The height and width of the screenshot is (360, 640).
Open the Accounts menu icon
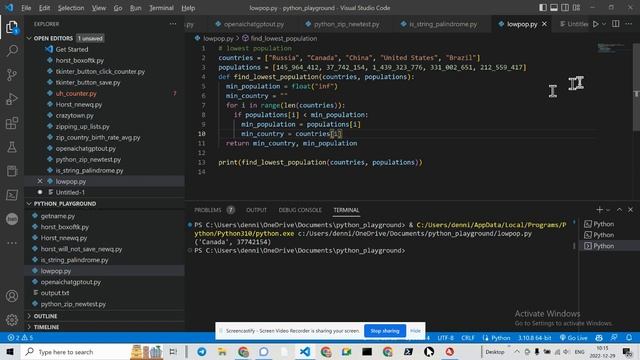click(12, 296)
